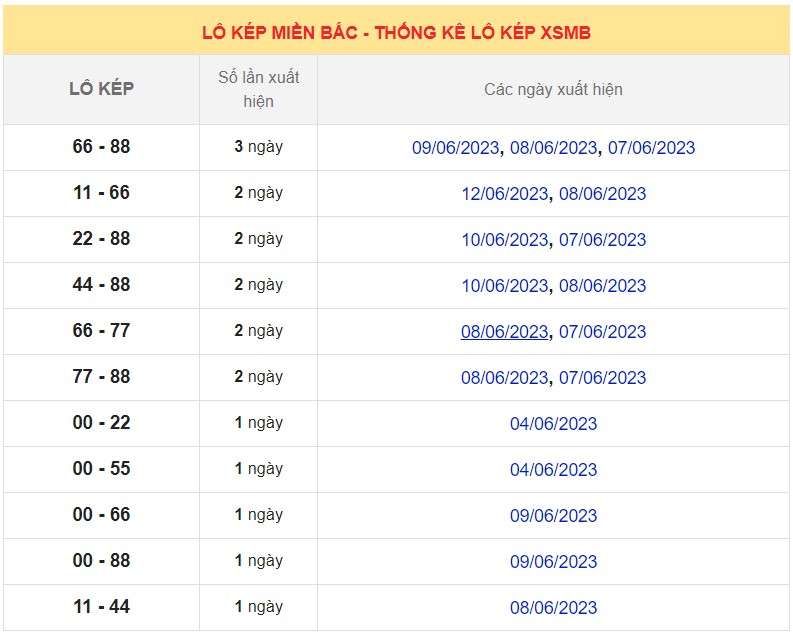Open 08/06/2023 in the 44 - 88 row
This screenshot has height=633, width=793.
pyautogui.click(x=602, y=286)
